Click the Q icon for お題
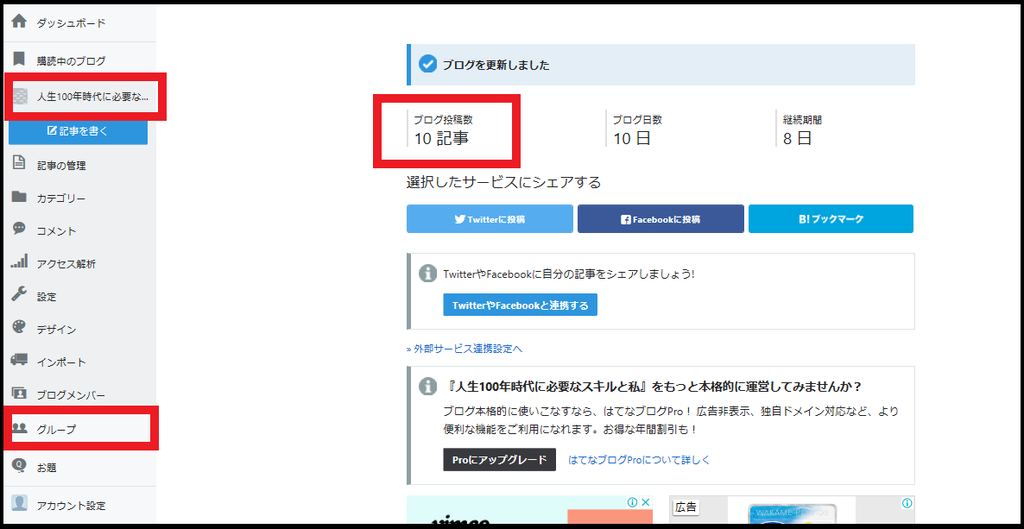 [x=20, y=466]
